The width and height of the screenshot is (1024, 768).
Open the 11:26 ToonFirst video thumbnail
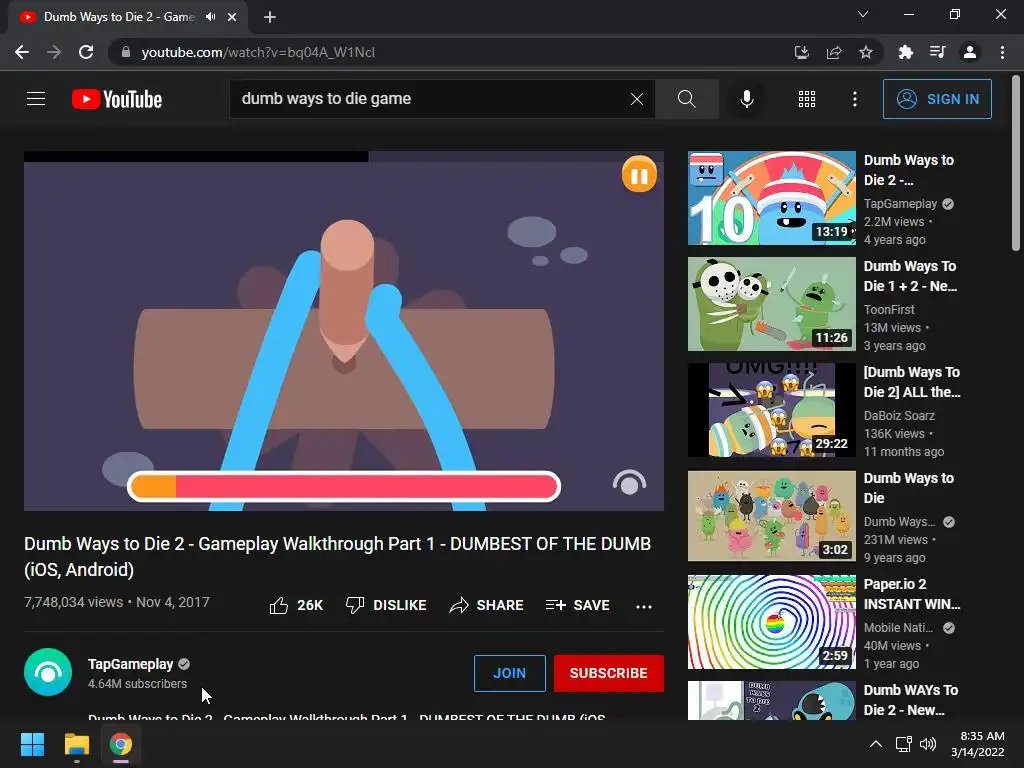(771, 304)
